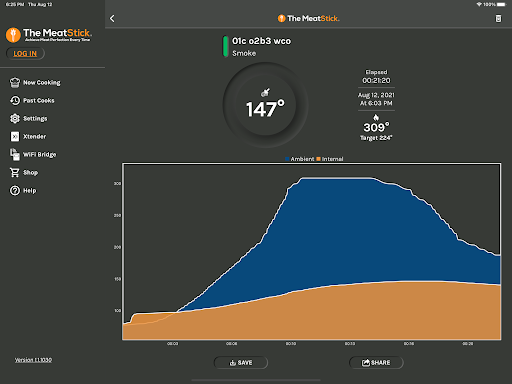Open Settings gear icon in sidebar
Image resolution: width=512 pixels, height=384 pixels.
tap(15, 118)
